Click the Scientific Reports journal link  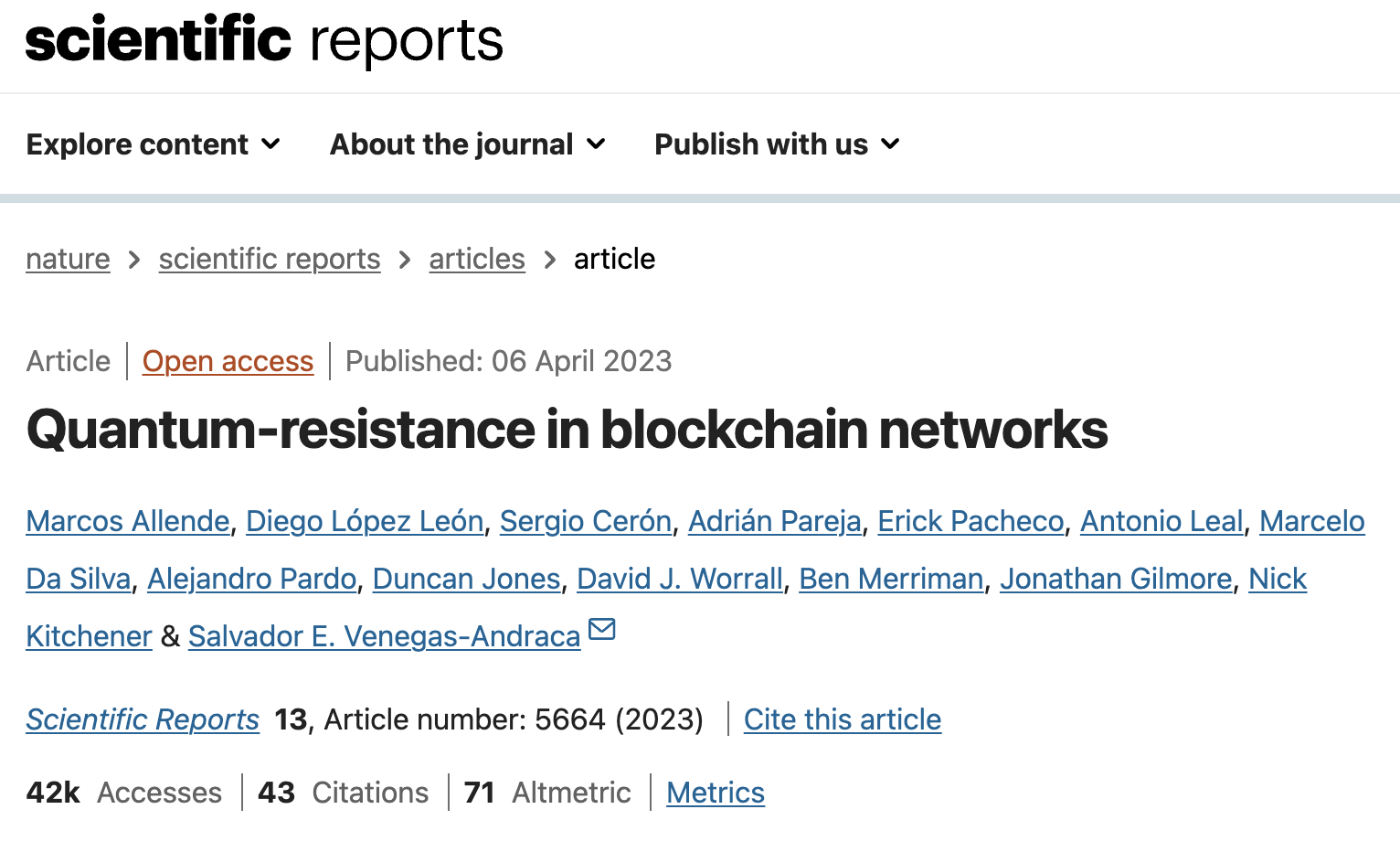click(143, 719)
